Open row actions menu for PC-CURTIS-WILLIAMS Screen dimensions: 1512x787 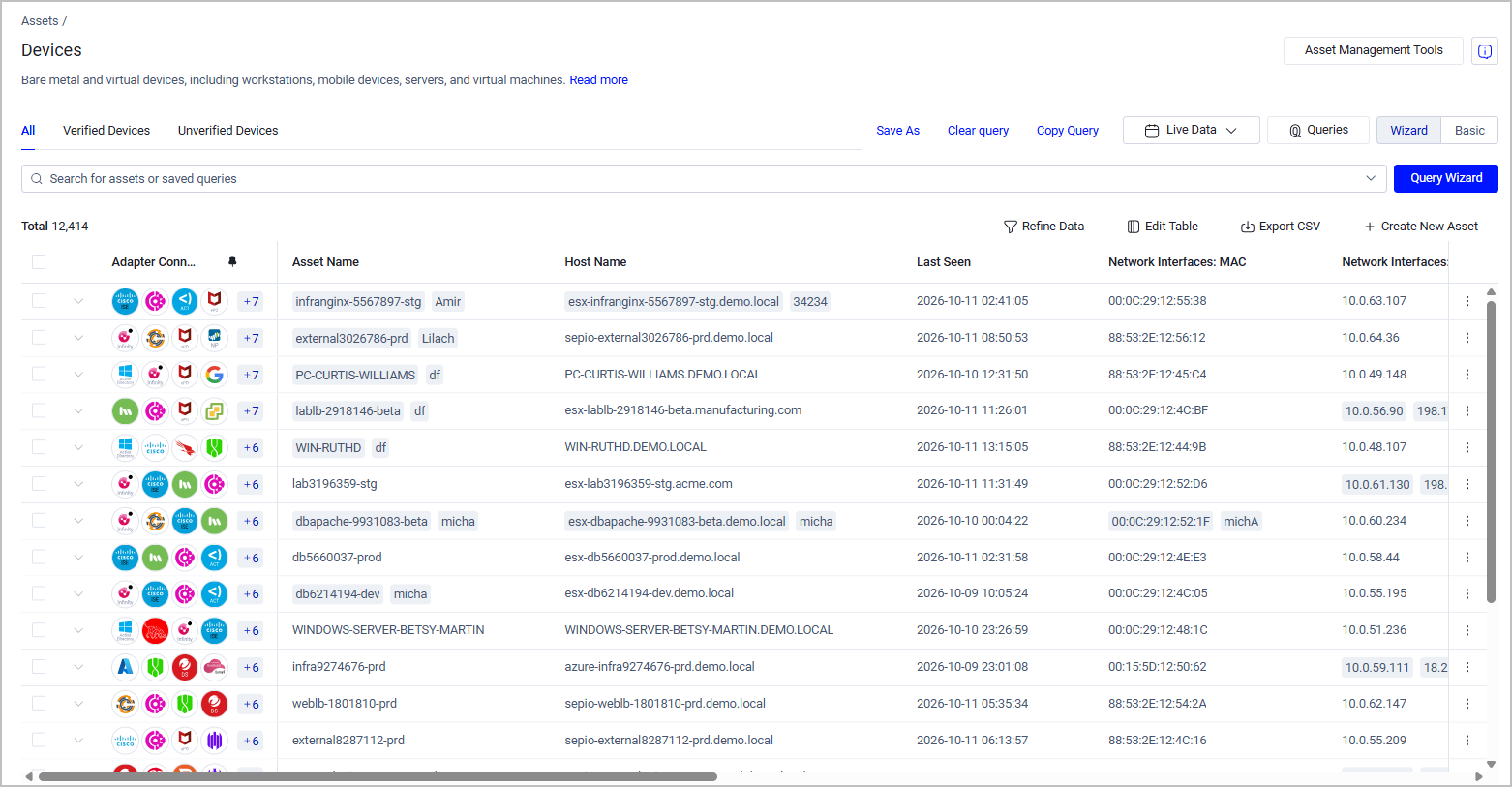1467,375
